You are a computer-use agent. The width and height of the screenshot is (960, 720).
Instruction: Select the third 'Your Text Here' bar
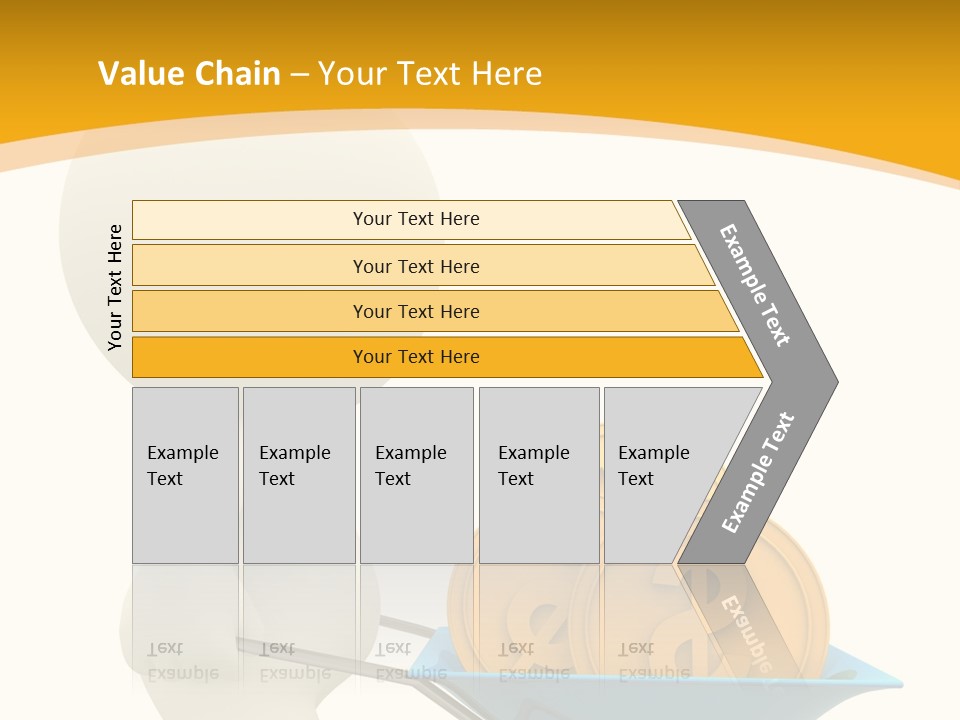[x=416, y=311]
